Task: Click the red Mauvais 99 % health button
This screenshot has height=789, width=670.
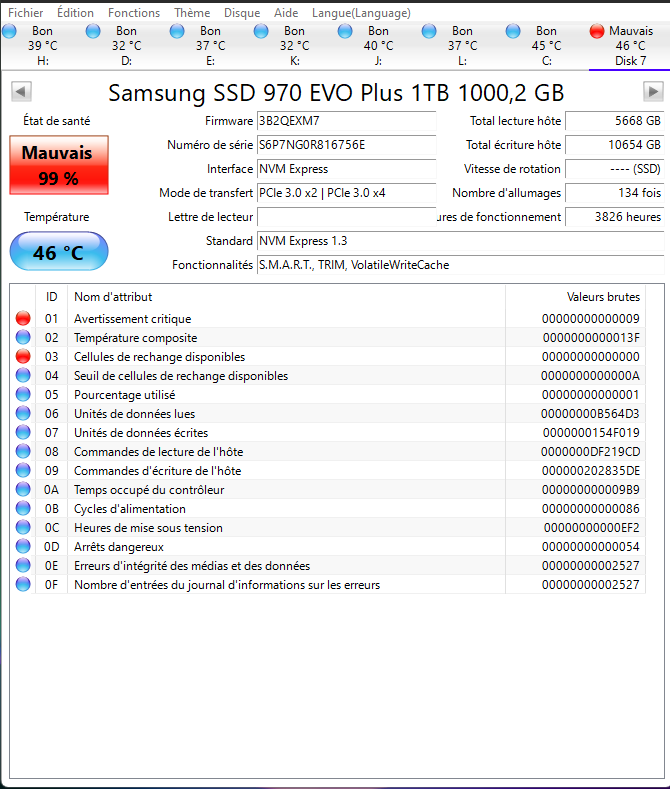Action: (x=59, y=165)
